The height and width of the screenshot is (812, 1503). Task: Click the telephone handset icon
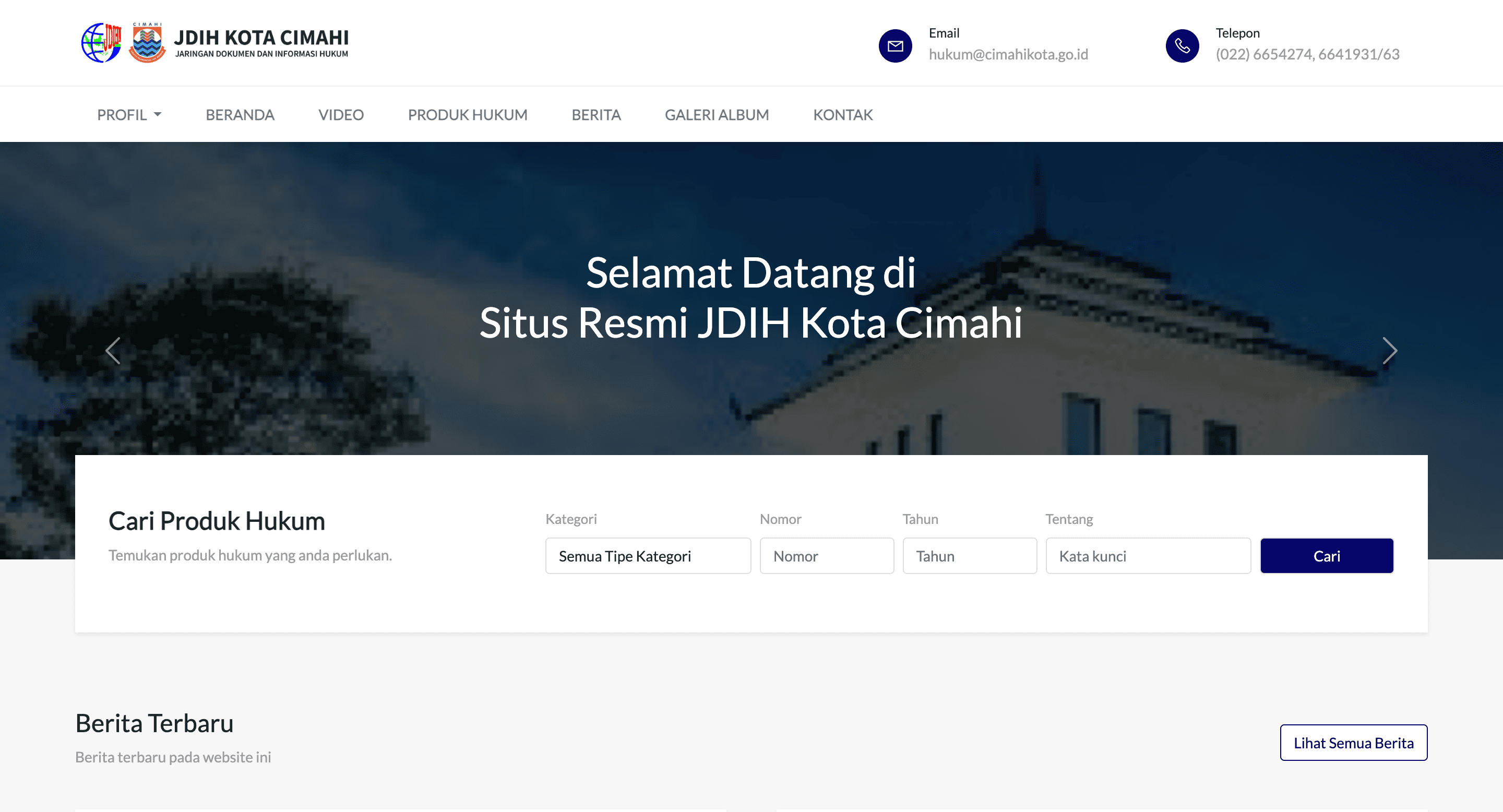click(x=1182, y=45)
